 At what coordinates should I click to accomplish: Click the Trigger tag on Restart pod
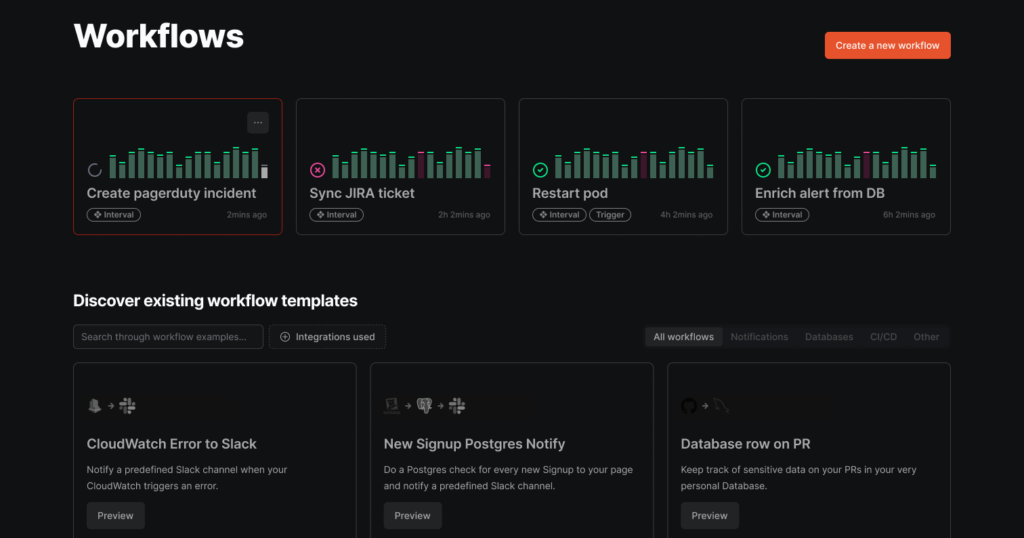(609, 215)
